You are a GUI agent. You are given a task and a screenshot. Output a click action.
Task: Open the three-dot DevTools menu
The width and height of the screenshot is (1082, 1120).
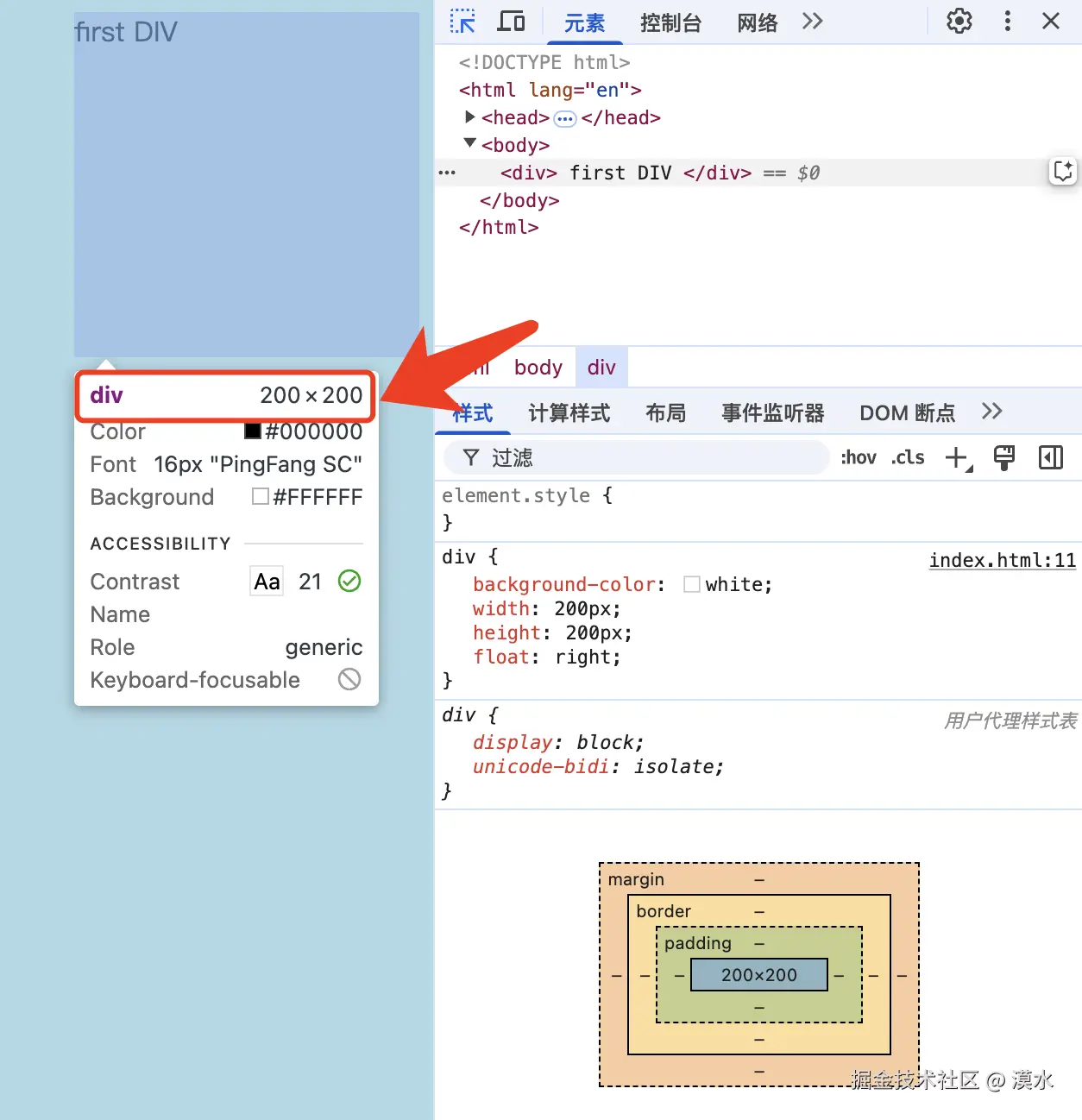(1007, 21)
